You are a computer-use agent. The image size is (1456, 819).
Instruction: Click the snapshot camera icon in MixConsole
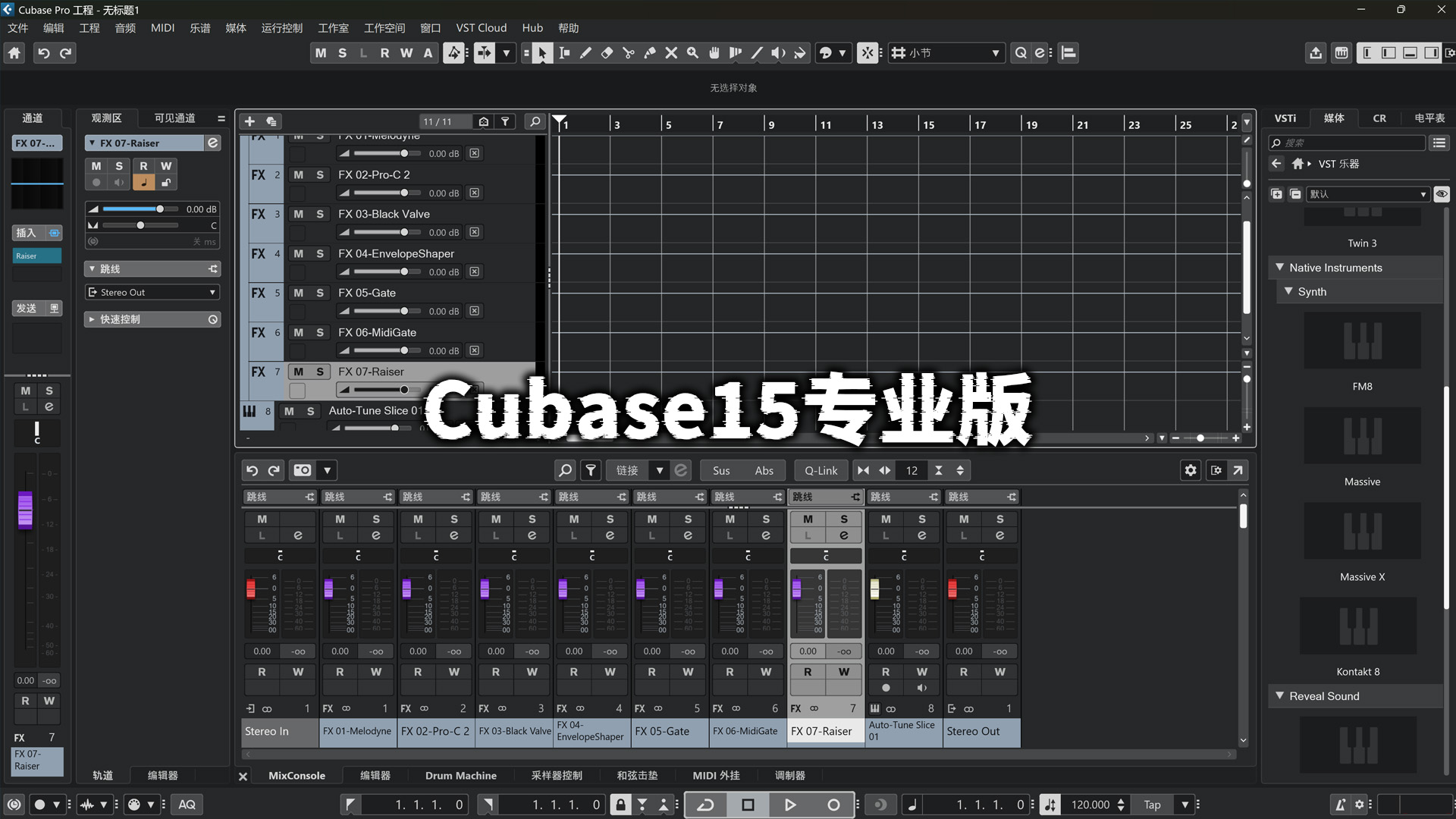pos(300,470)
